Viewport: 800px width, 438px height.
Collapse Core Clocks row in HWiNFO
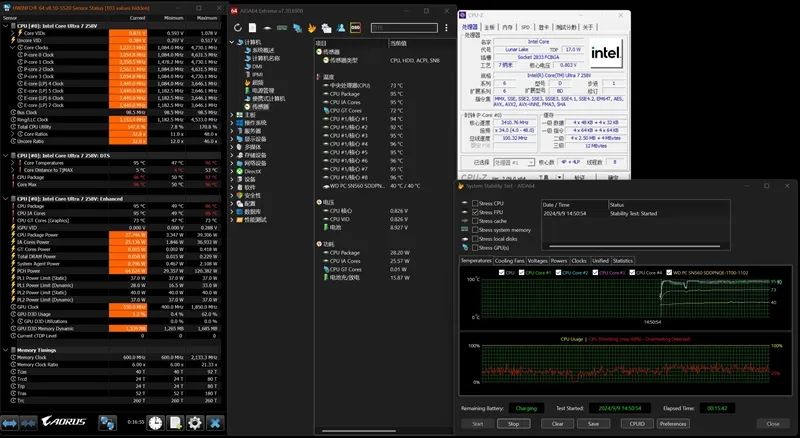pyautogui.click(x=13, y=47)
